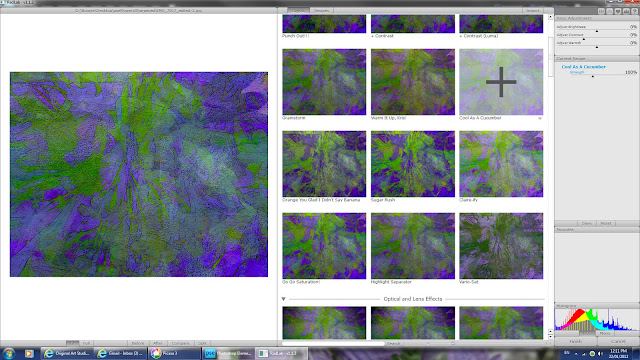Show hidden system tray icons arrow
This screenshot has width=640, height=360.
576,353
